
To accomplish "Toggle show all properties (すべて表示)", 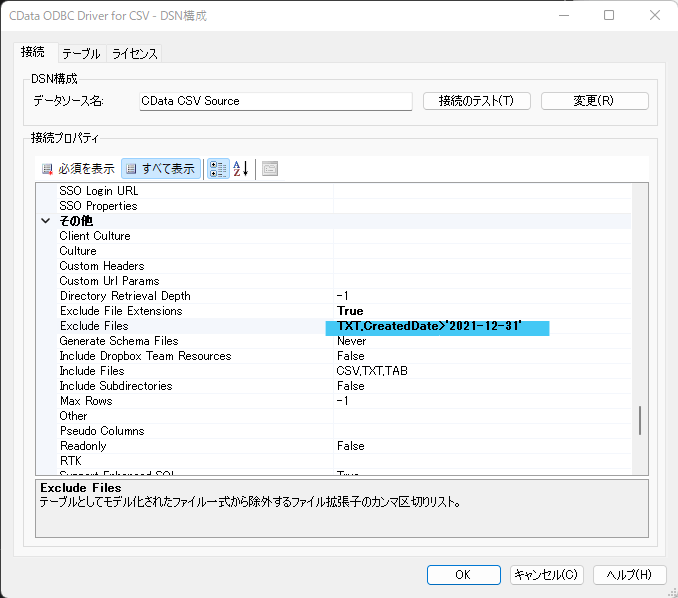I will coord(161,169).
